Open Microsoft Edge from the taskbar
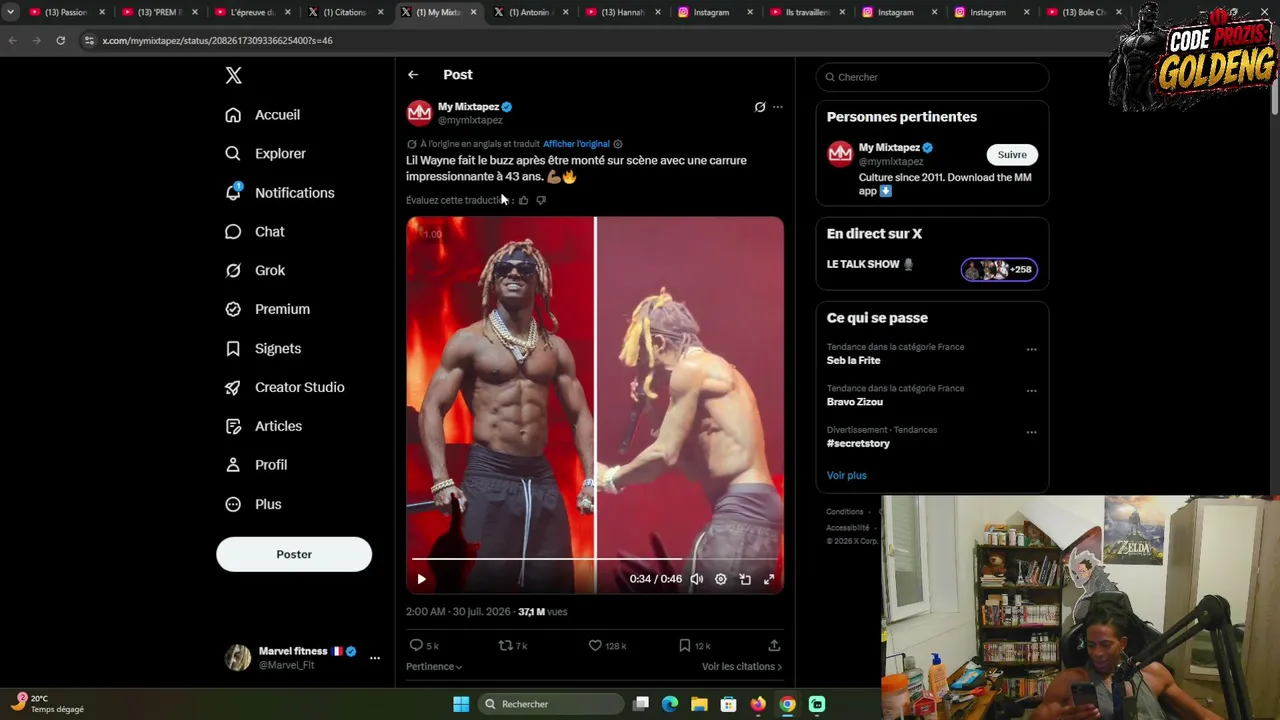The height and width of the screenshot is (720, 1280). pyautogui.click(x=670, y=704)
